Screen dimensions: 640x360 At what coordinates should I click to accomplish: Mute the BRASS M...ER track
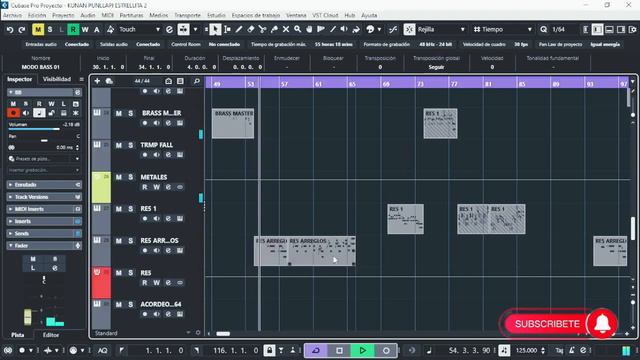click(x=118, y=113)
